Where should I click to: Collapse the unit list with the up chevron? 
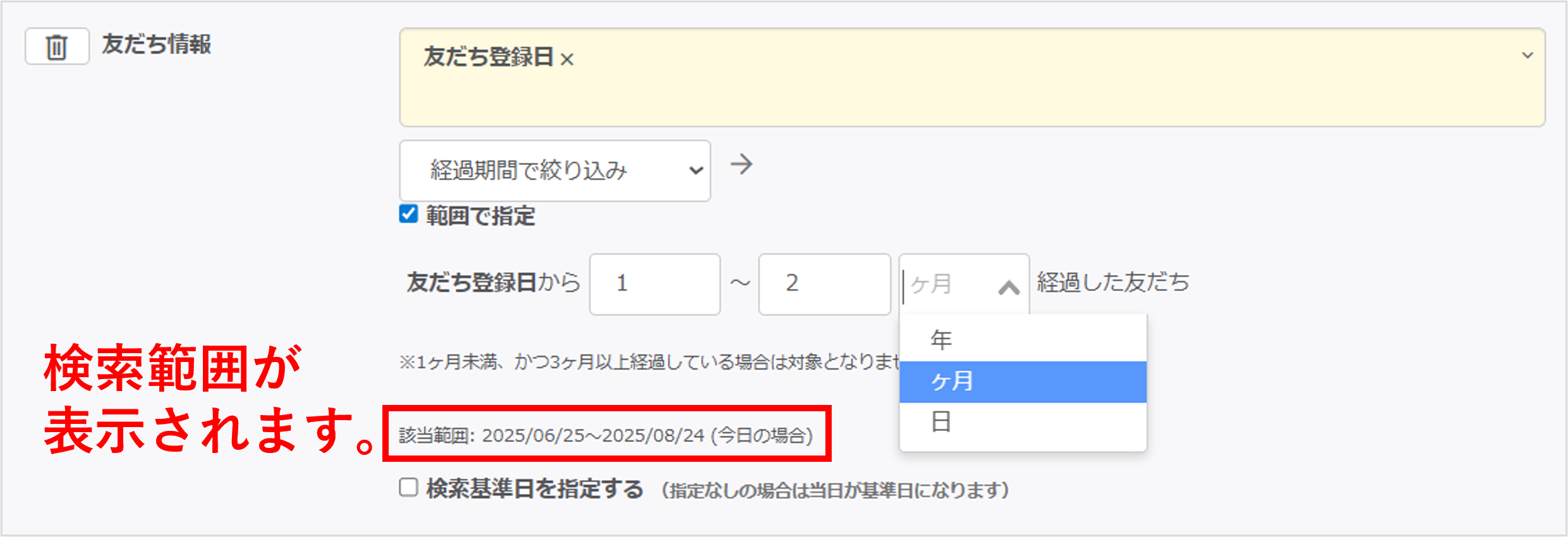[1009, 287]
